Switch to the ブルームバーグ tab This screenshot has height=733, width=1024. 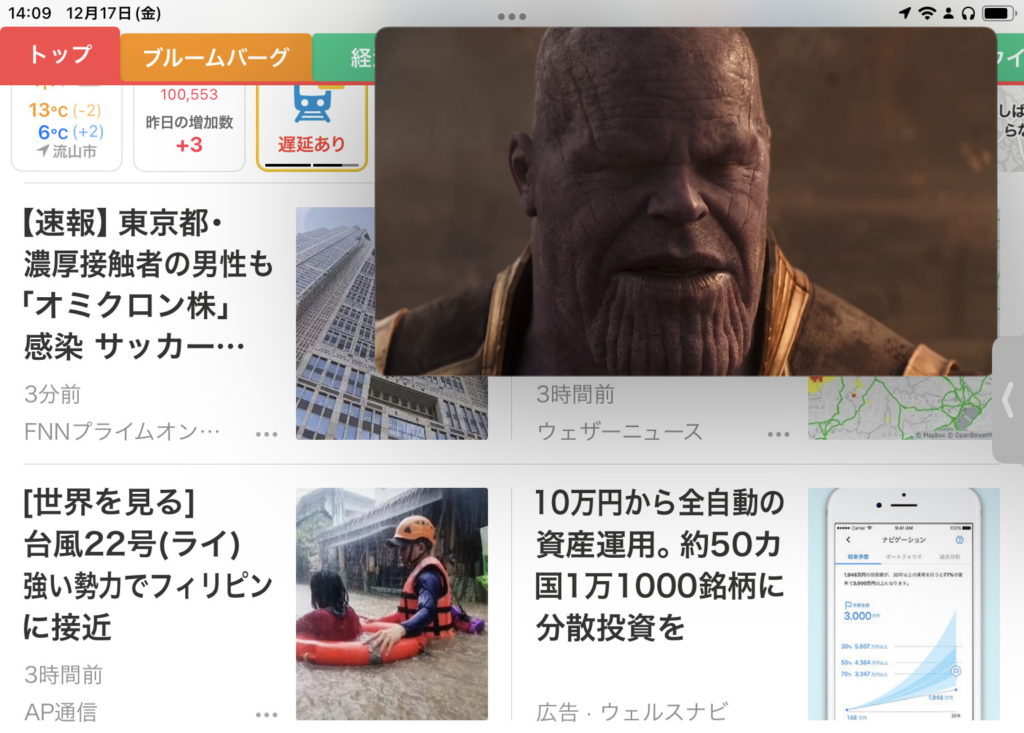tap(216, 57)
